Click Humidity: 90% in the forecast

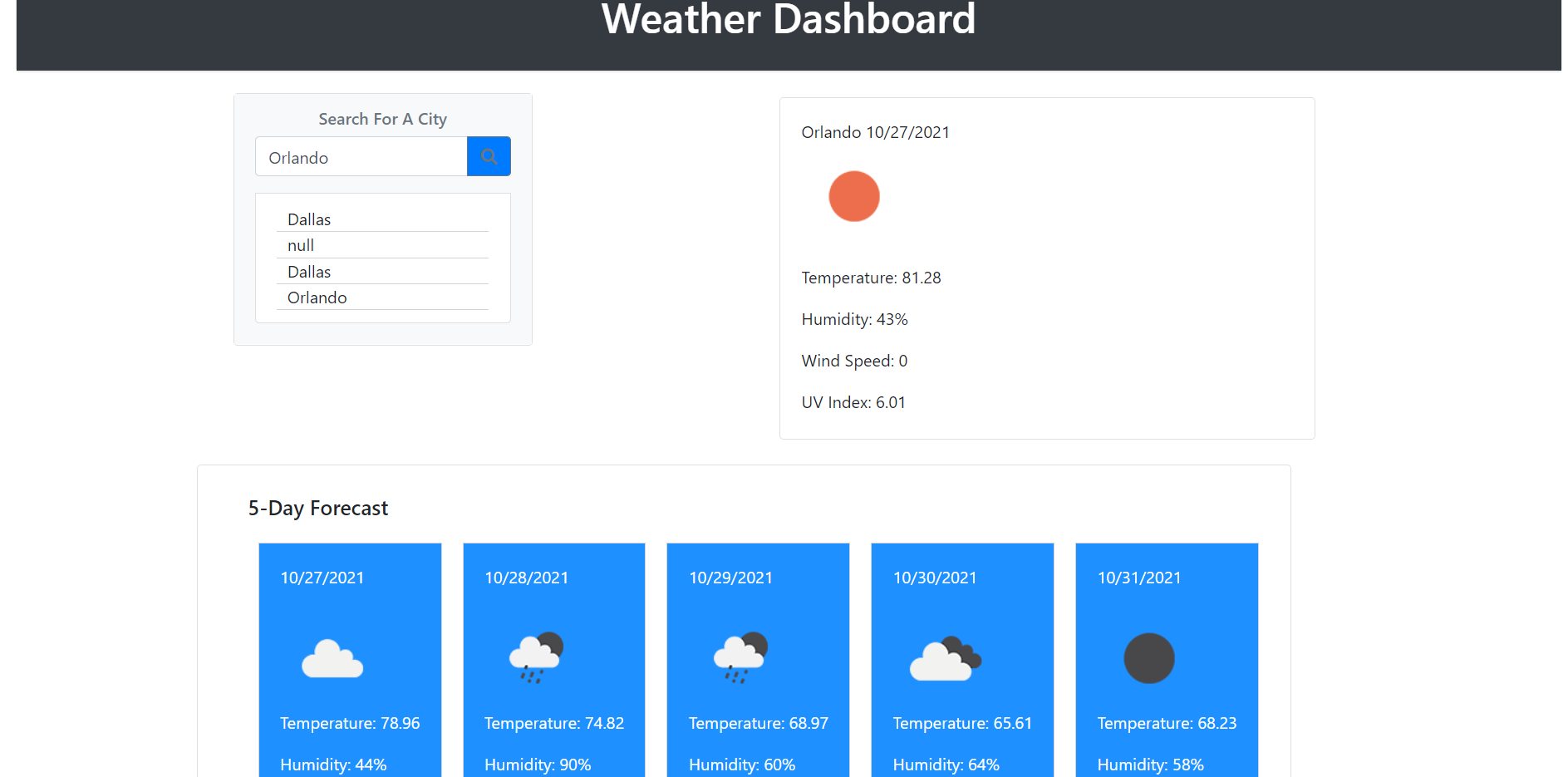(538, 765)
